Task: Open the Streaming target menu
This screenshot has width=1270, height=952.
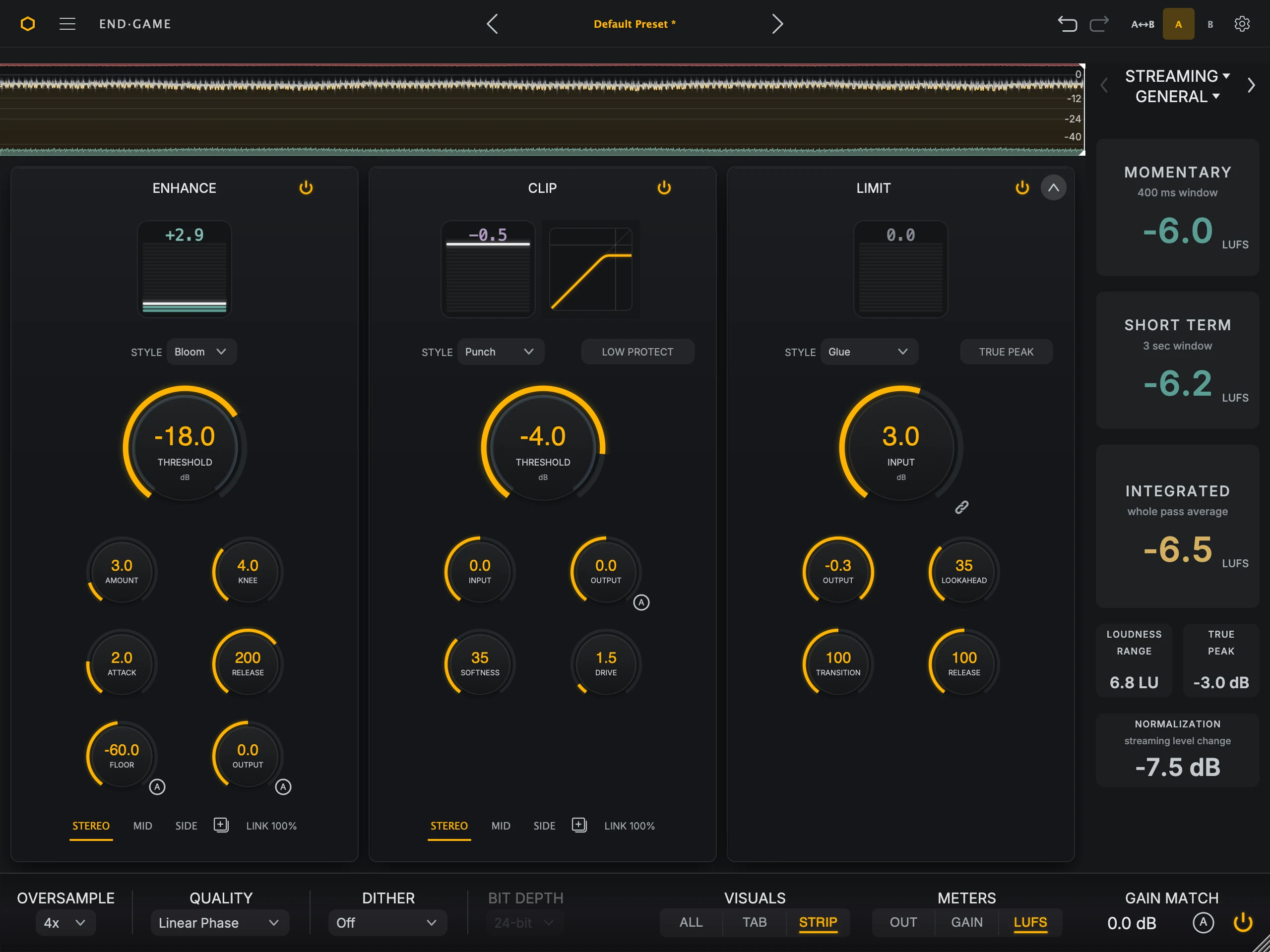Action: 1177,76
